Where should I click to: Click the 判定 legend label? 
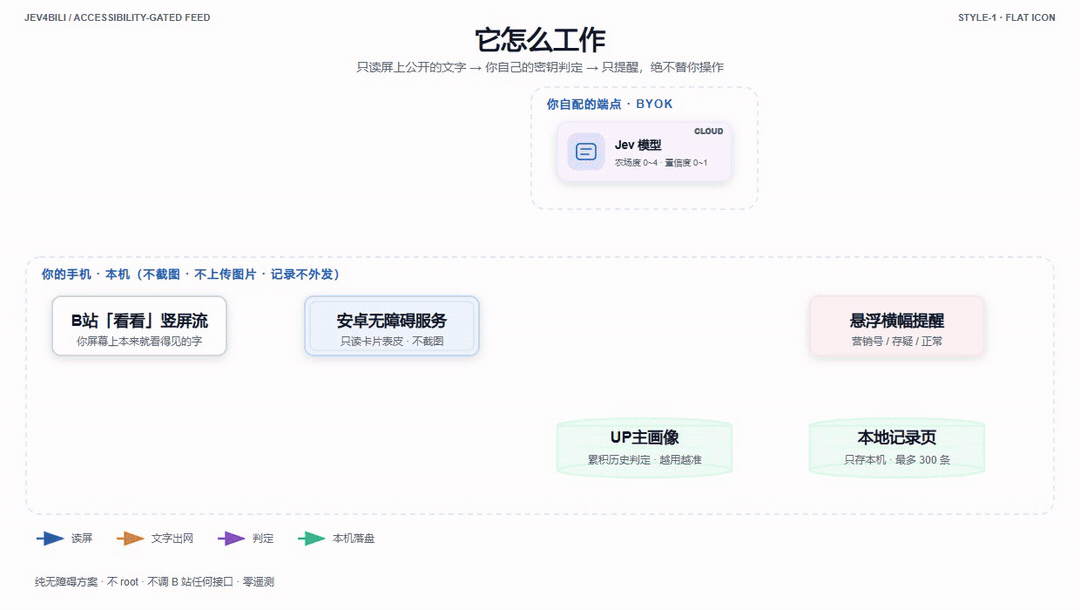pos(262,538)
